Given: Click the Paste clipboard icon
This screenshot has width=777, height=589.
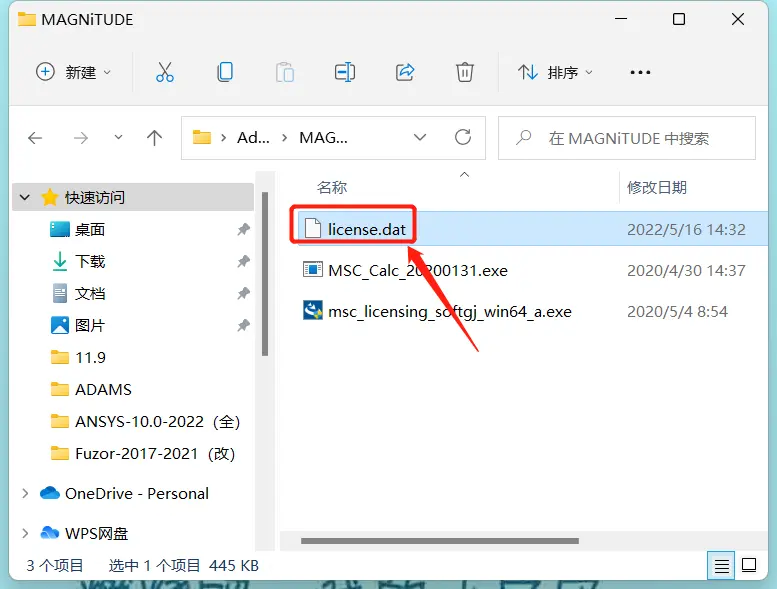Looking at the screenshot, I should (x=285, y=72).
